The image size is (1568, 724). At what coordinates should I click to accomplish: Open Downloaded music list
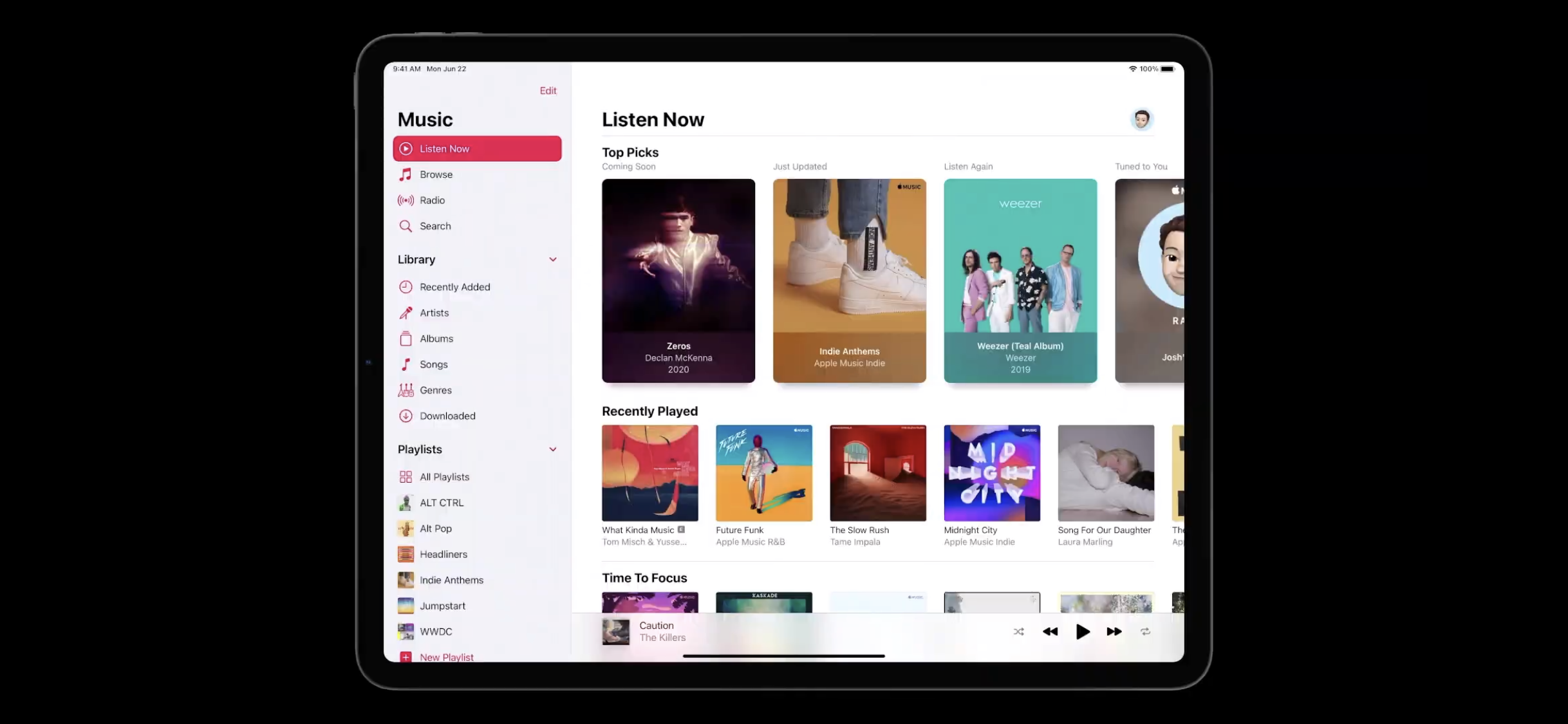[447, 416]
